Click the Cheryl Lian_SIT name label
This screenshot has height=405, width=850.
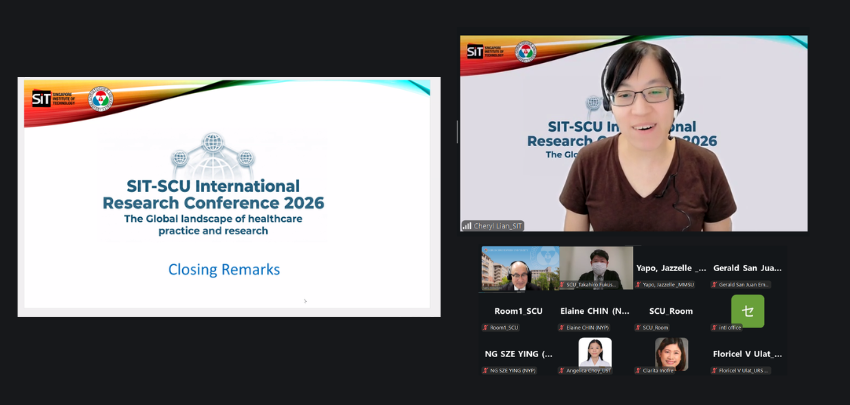pyautogui.click(x=497, y=226)
